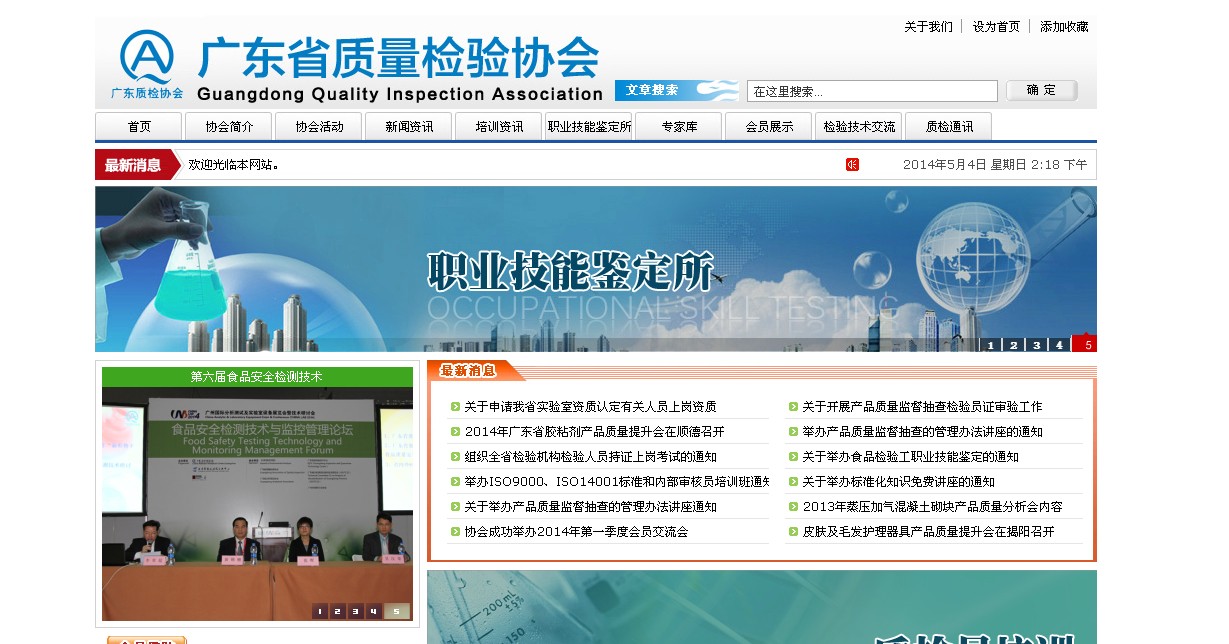The image size is (1229, 644).
Task: Click the green bullet beside 关于开展产品质量监督抽查检验员证审验工作
Action: point(793,407)
